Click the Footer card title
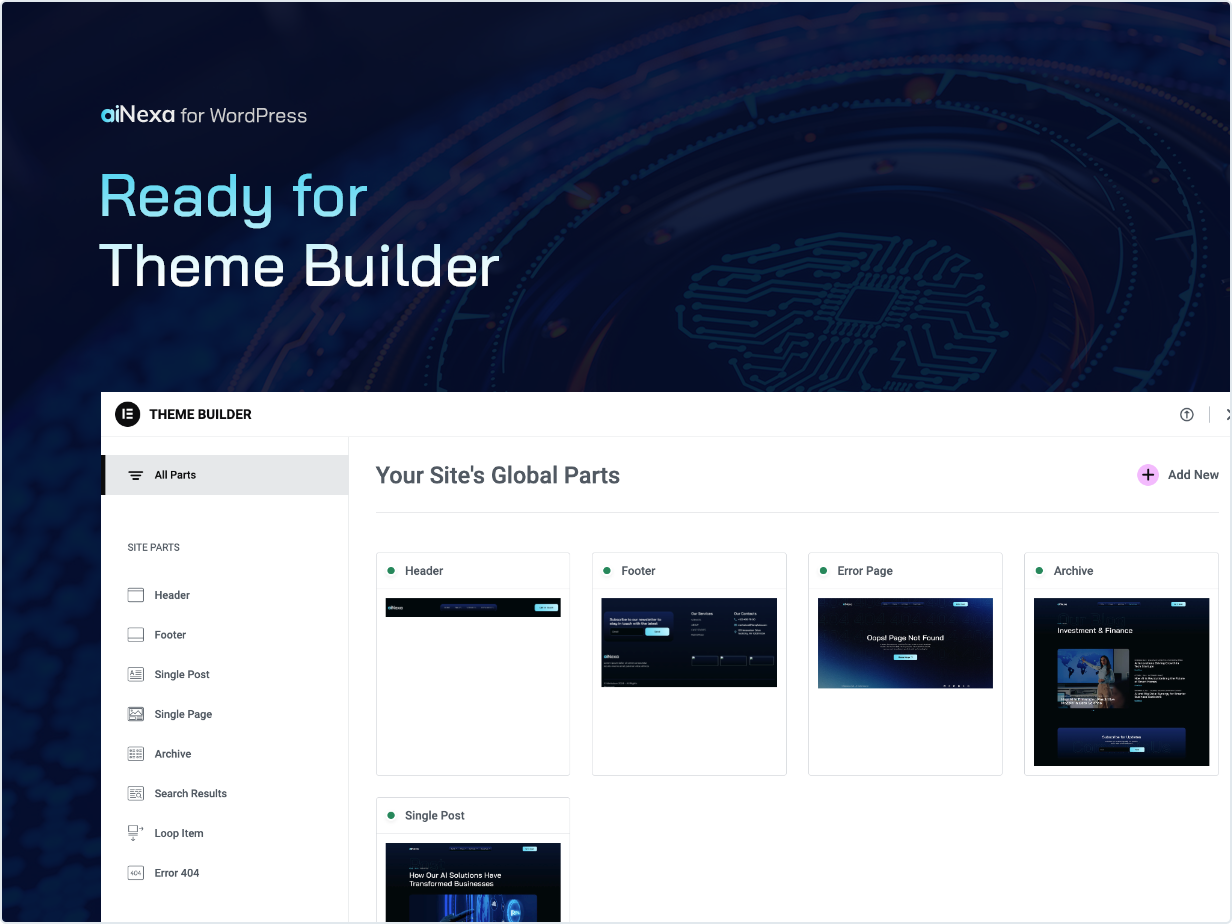This screenshot has height=924, width=1232. 638,571
